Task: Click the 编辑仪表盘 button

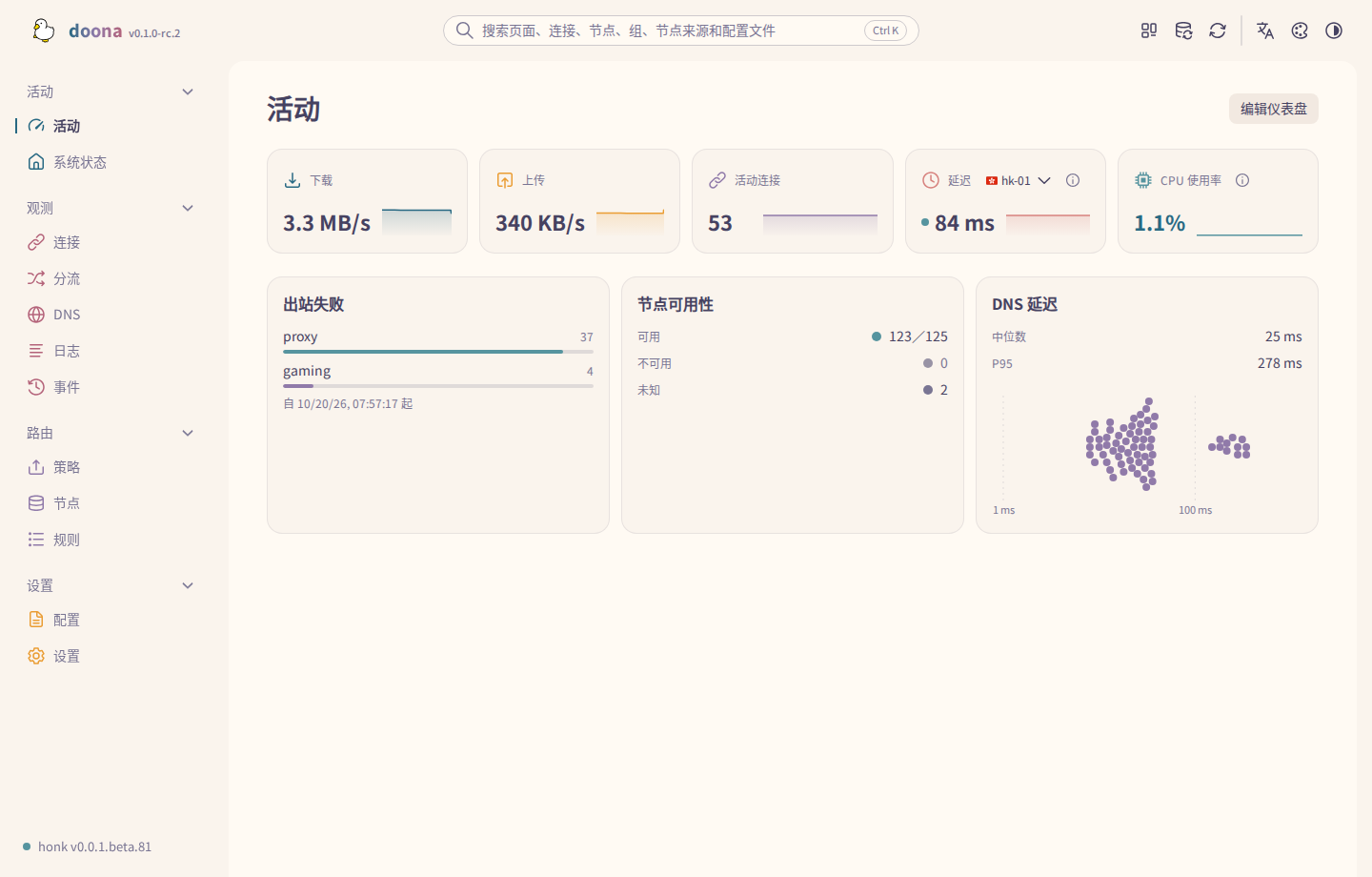Action: 1273,109
